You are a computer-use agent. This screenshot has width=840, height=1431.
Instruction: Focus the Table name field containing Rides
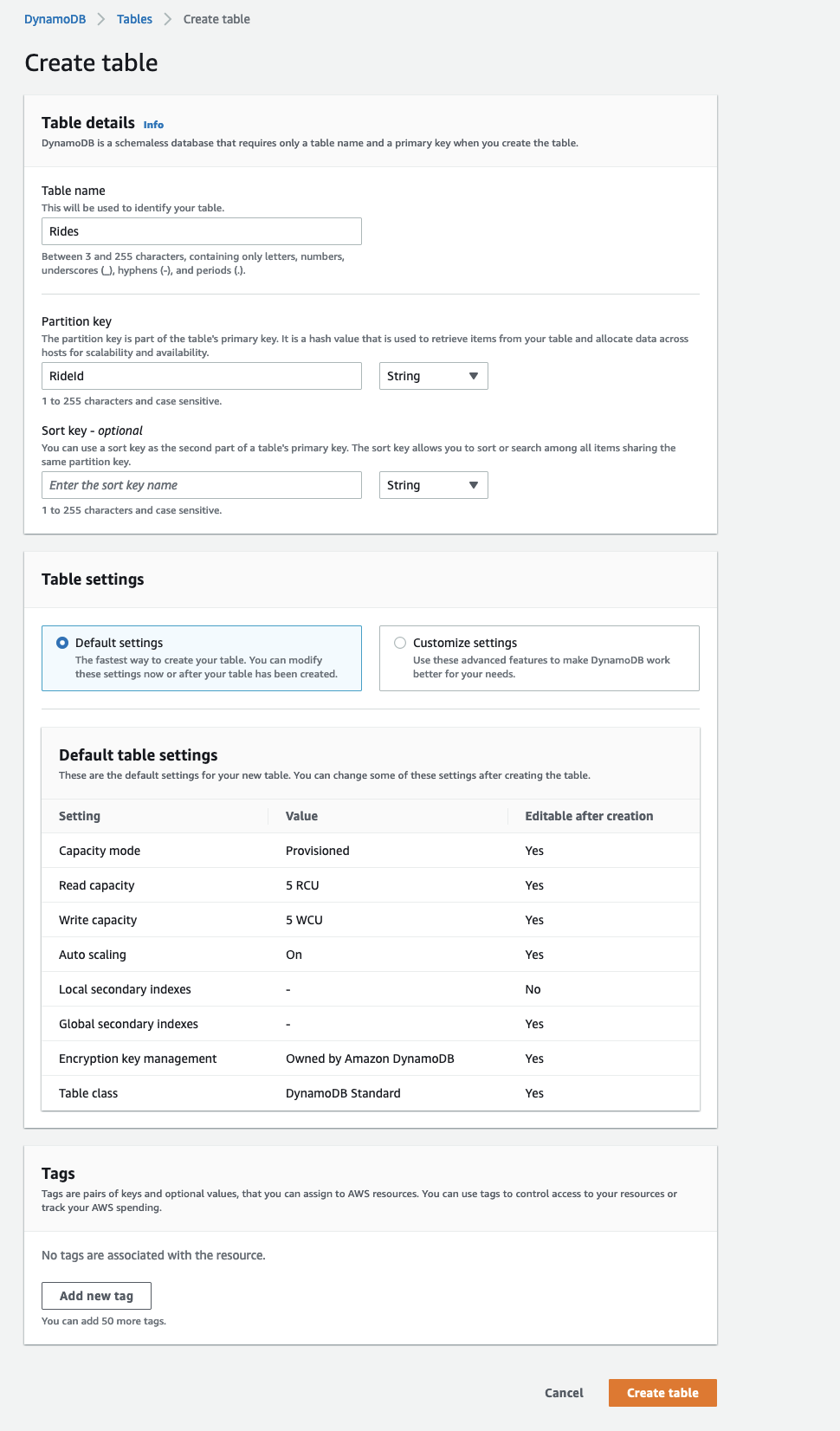tap(202, 231)
